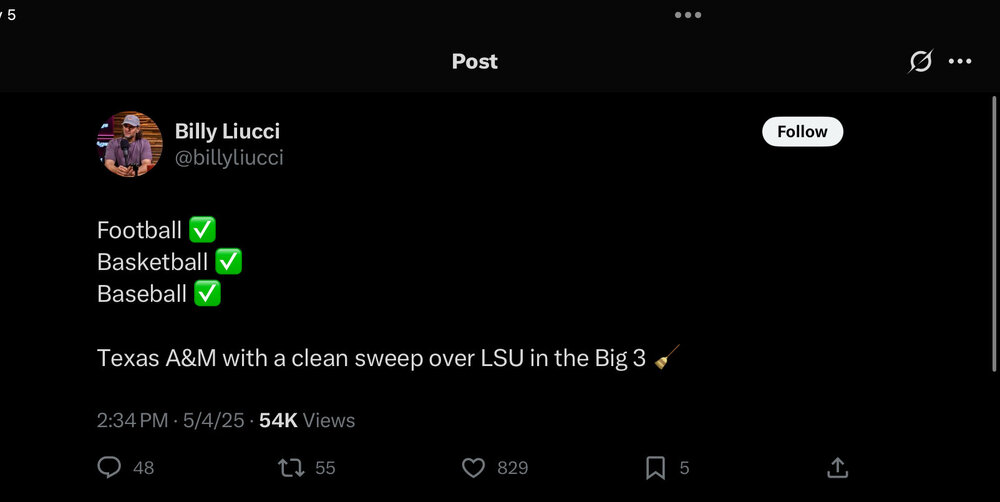Repost this tweet using the repost icon
1000x502 pixels.
tap(290, 467)
